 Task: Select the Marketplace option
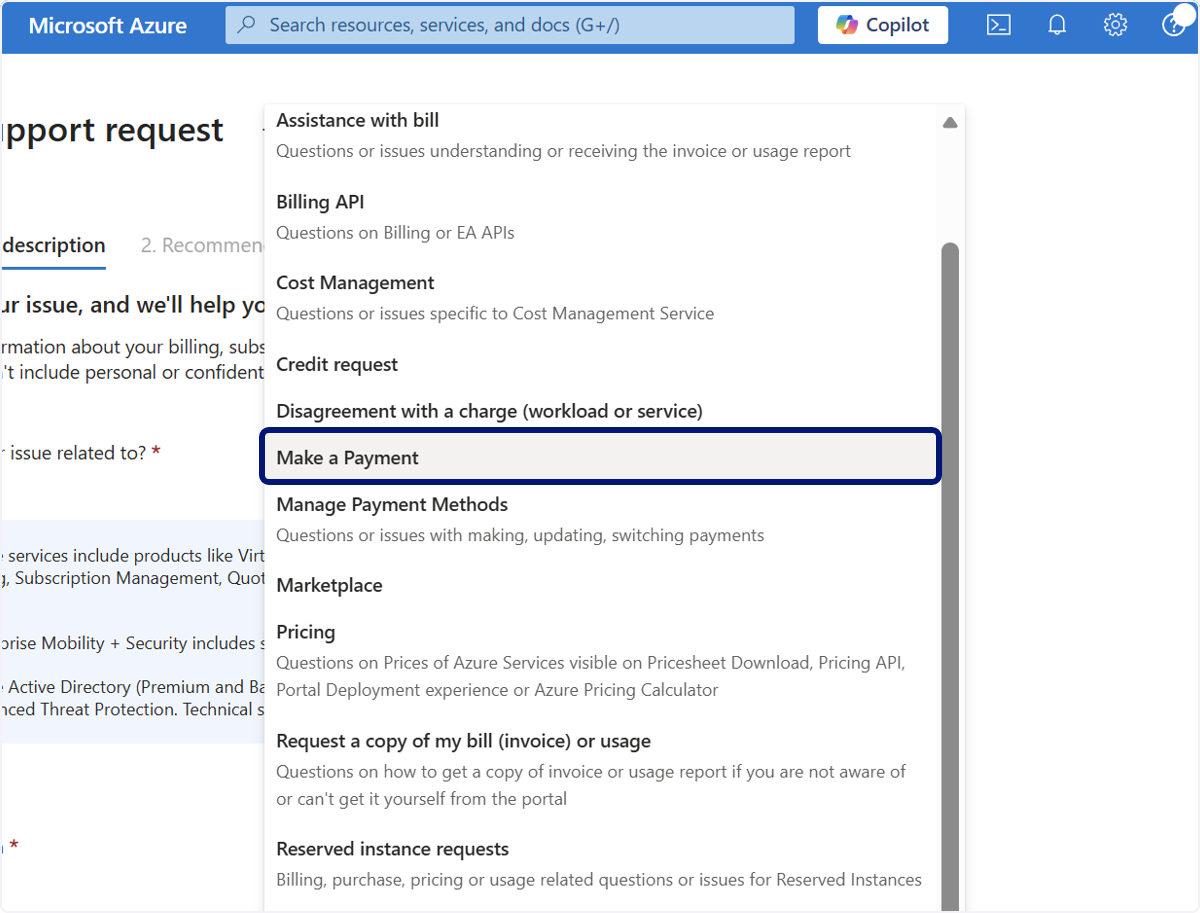pos(602,585)
